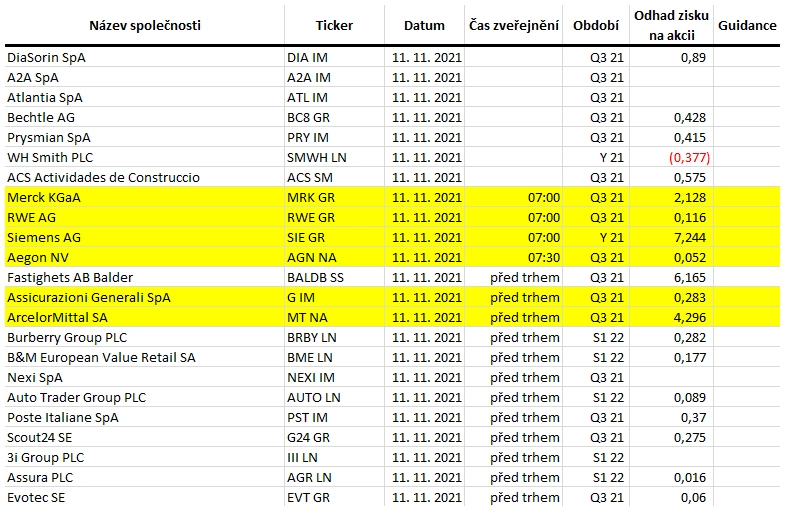Select the Evotec SE company cell
785x512 pixels.
[144, 498]
